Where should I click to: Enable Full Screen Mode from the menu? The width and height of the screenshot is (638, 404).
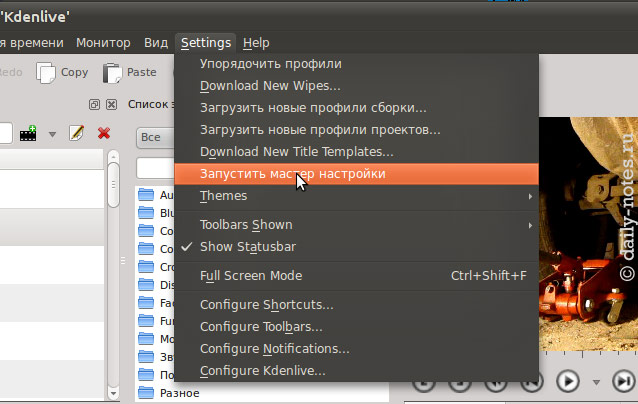point(250,275)
